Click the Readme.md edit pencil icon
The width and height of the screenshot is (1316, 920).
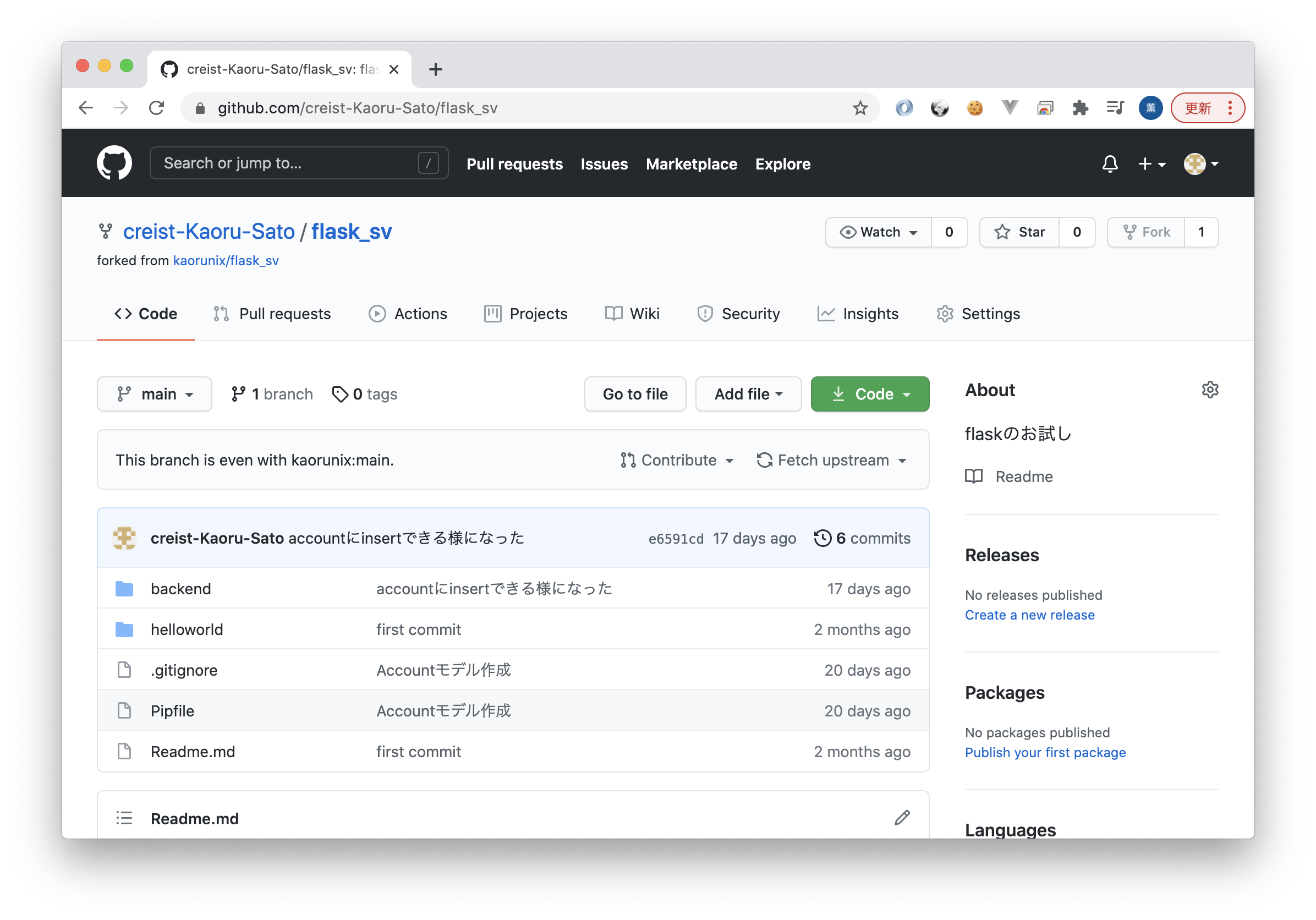902,818
